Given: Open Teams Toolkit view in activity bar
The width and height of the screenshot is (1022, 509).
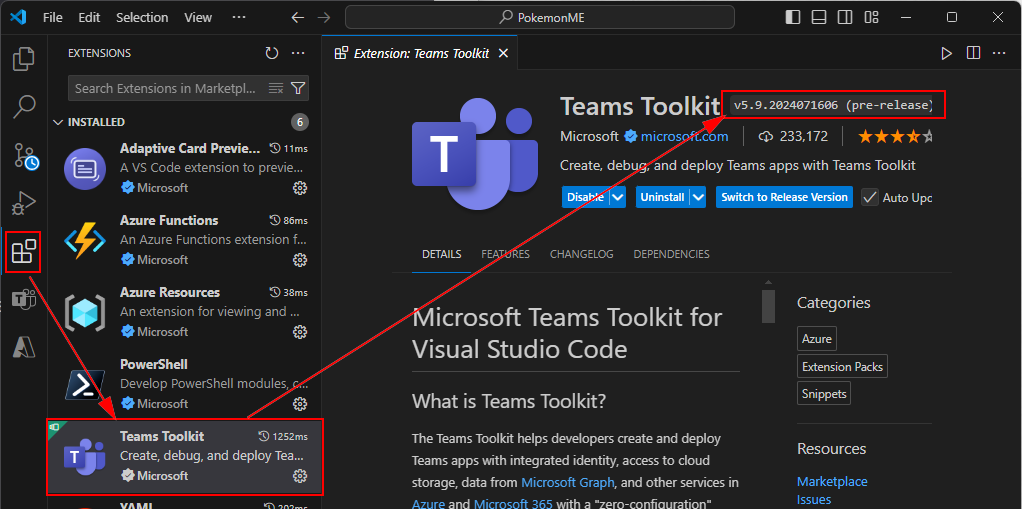Looking at the screenshot, I should tap(23, 300).
